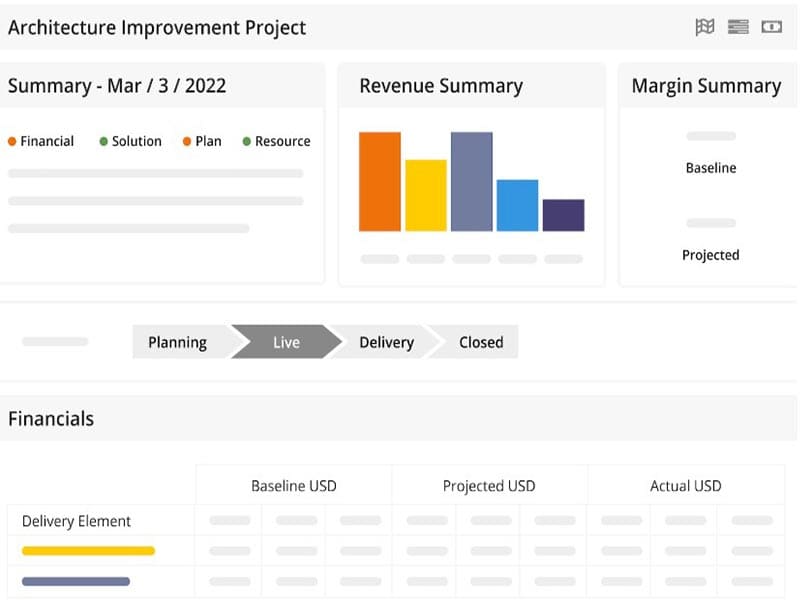Viewport: 800px width, 600px height.
Task: Click the green Resource status dot
Action: point(247,142)
